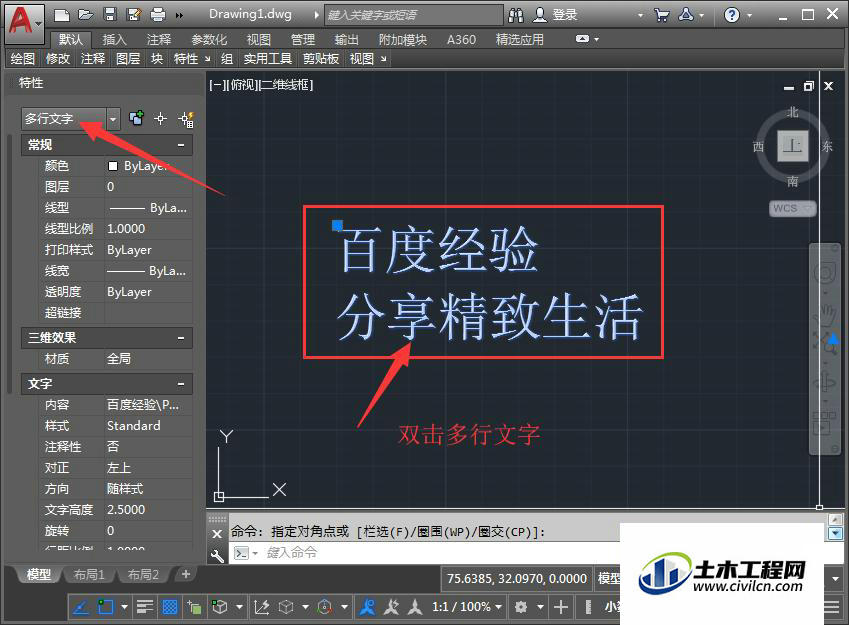
Task: Toggle transparency display checkered icon
Action: pos(169,607)
